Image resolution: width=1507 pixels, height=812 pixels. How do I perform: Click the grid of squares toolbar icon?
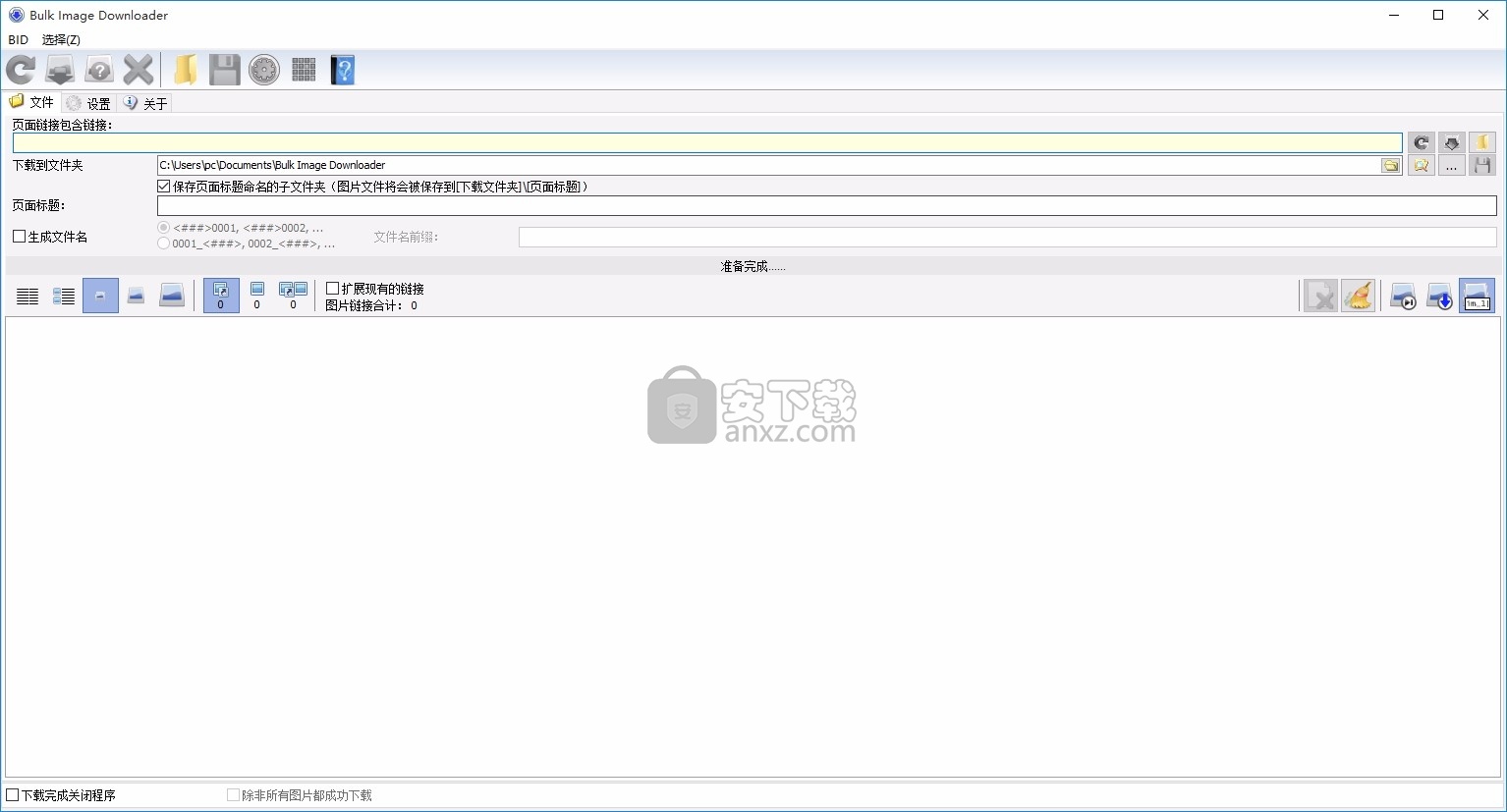(304, 70)
